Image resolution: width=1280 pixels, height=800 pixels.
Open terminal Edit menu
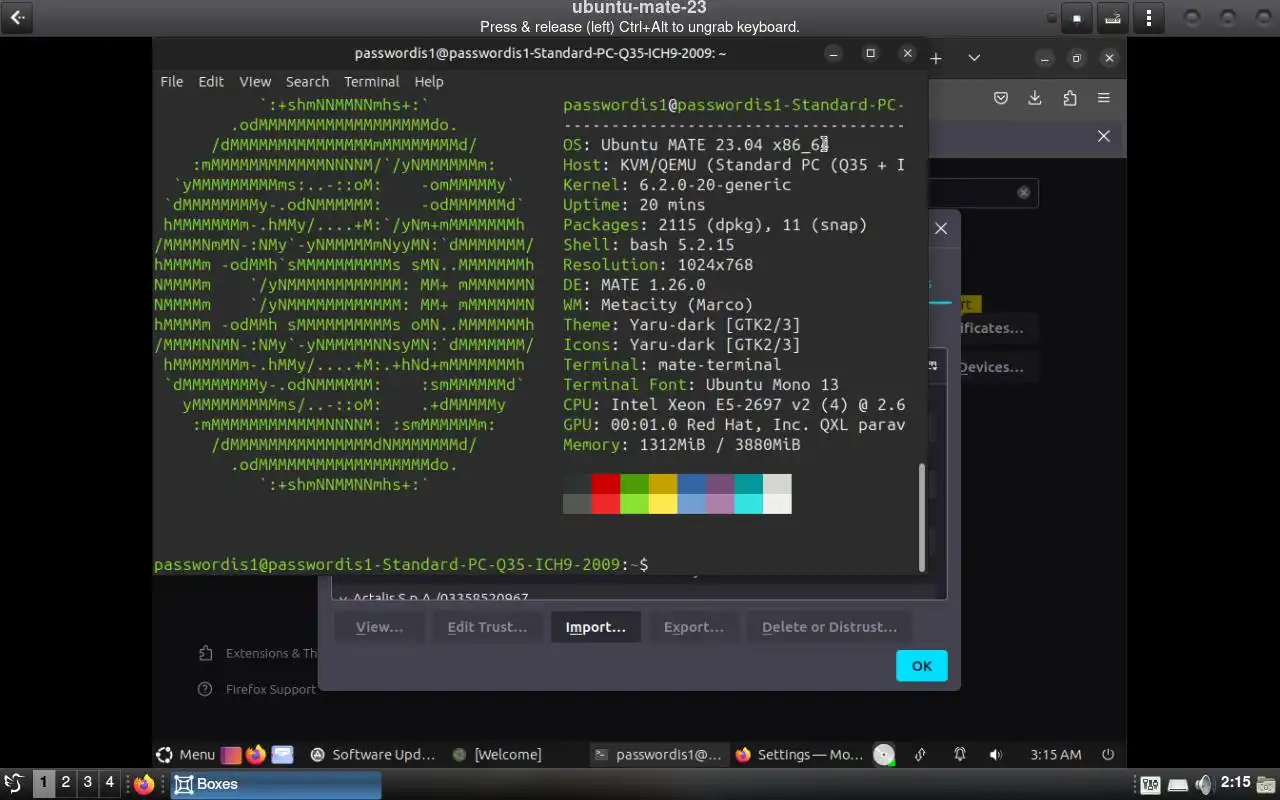[x=211, y=82]
